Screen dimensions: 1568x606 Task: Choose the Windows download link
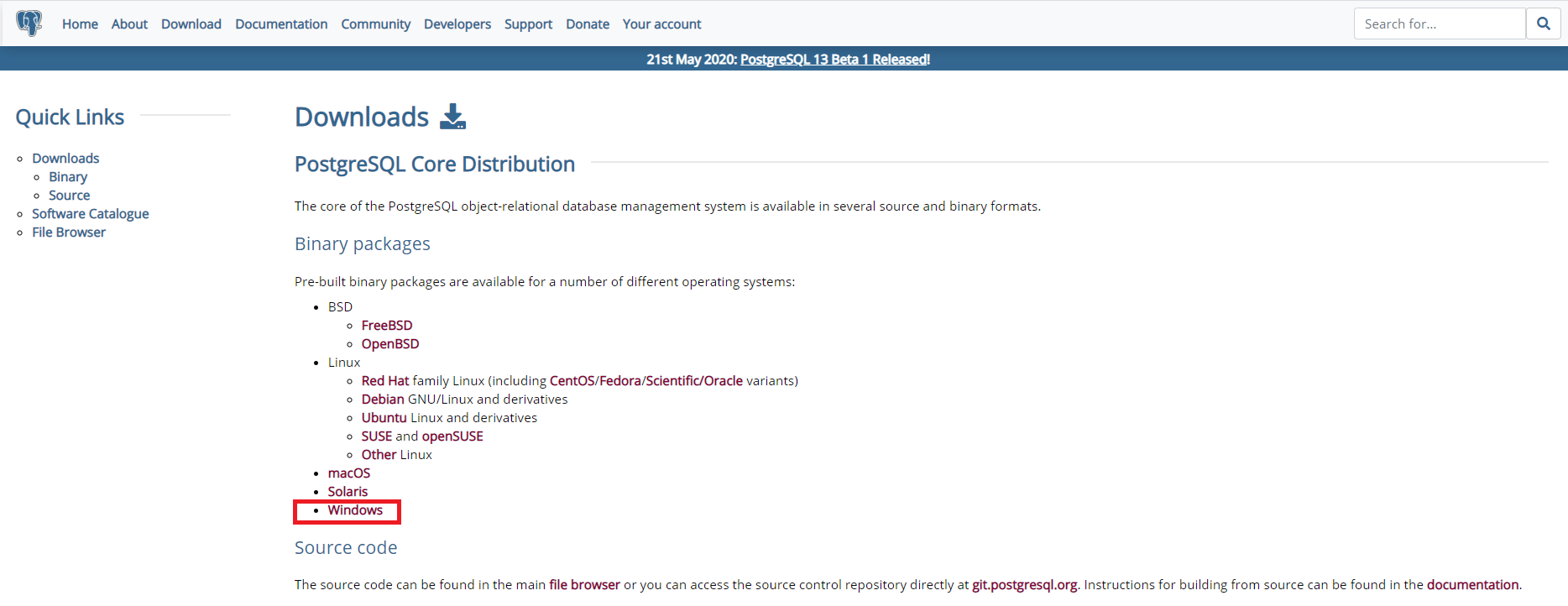tap(355, 510)
